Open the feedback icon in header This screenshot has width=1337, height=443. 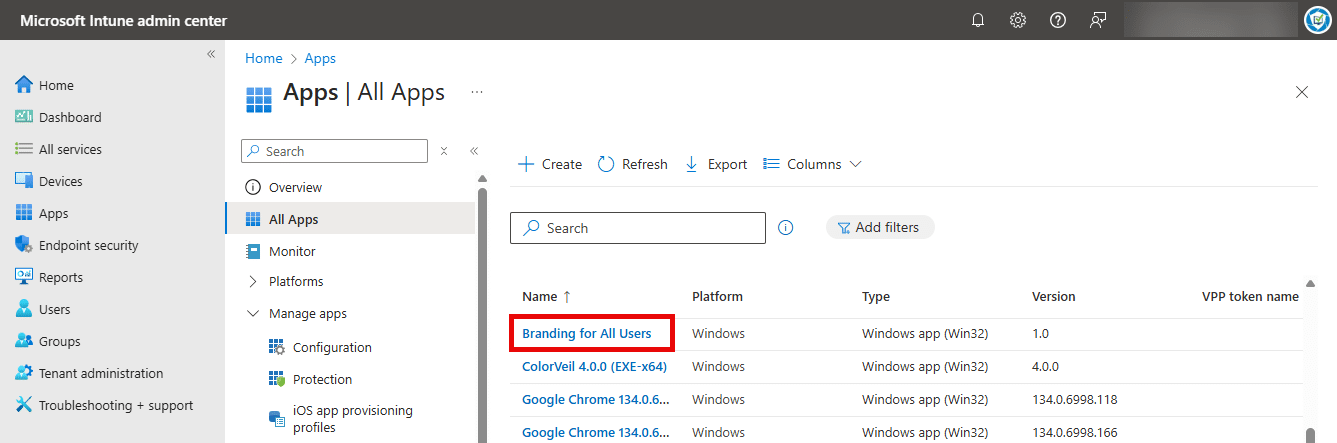coord(1098,20)
